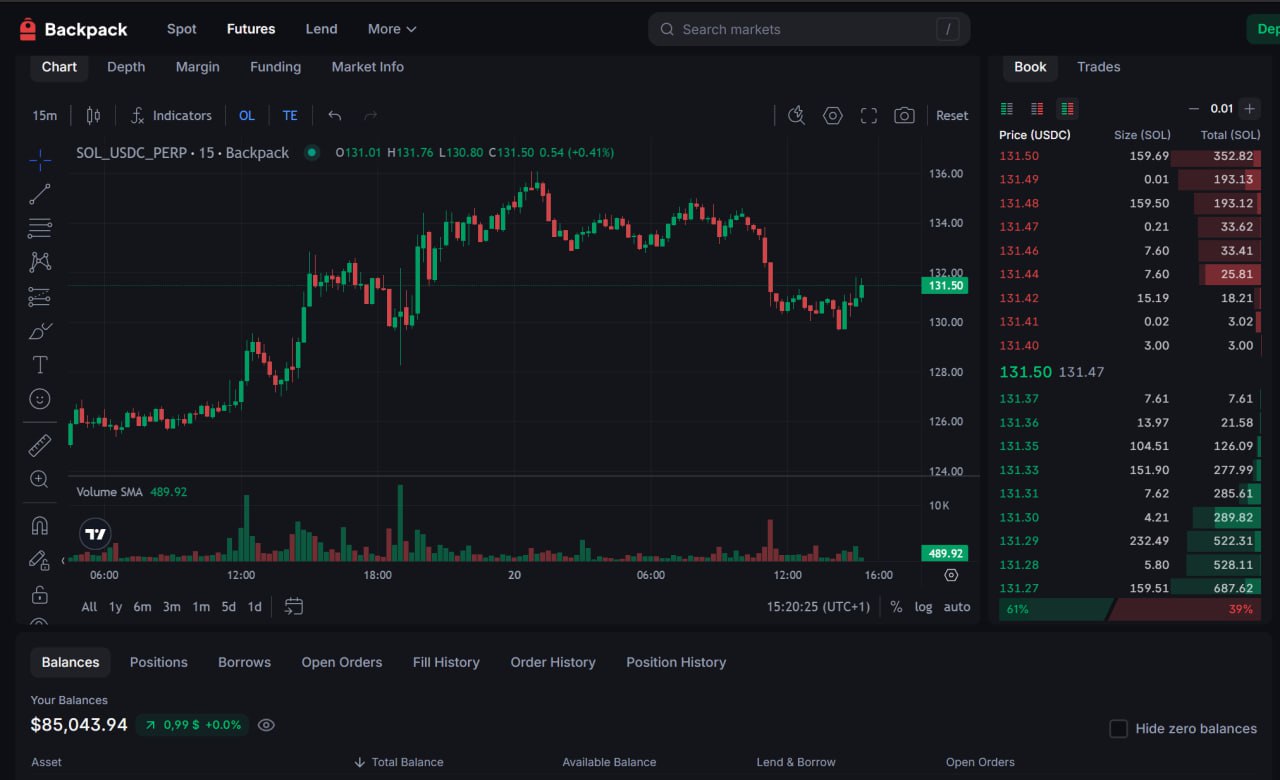This screenshot has width=1280, height=780.
Task: Reset the chart view
Action: (952, 115)
